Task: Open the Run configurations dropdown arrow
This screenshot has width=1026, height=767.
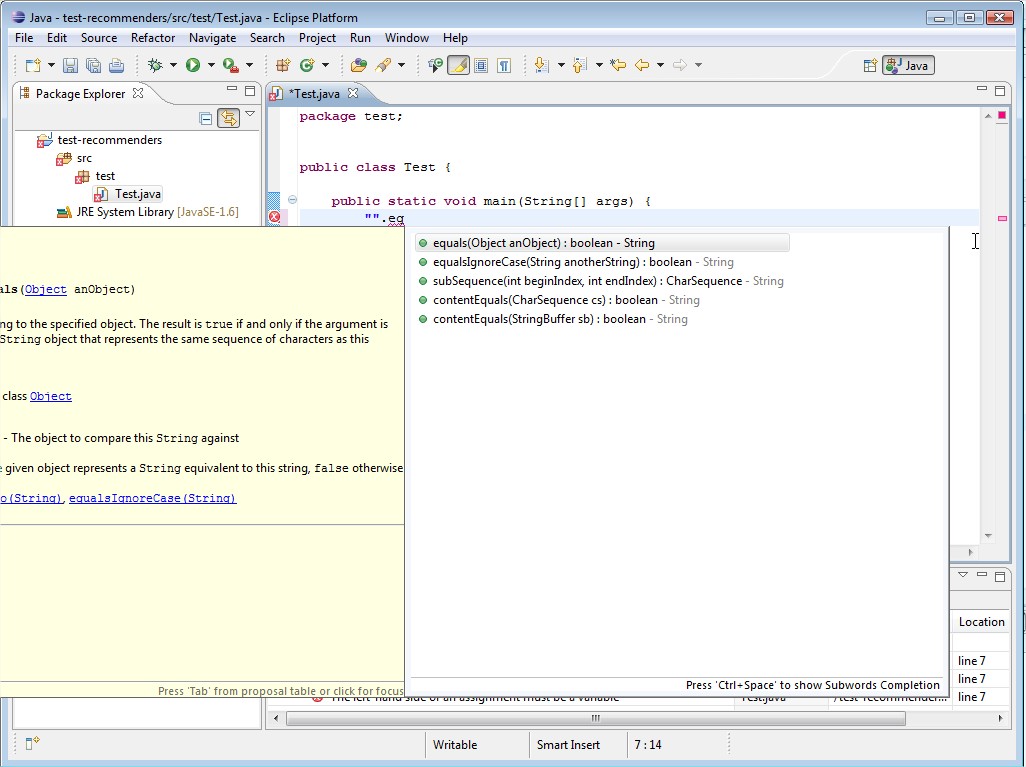Action: 211,65
